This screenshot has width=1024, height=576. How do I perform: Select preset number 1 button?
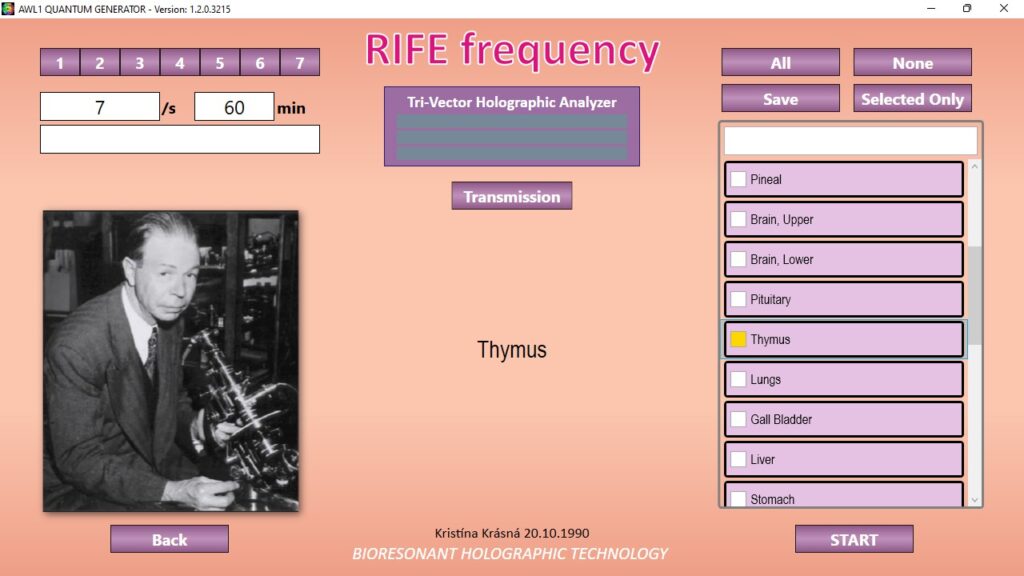tap(60, 63)
